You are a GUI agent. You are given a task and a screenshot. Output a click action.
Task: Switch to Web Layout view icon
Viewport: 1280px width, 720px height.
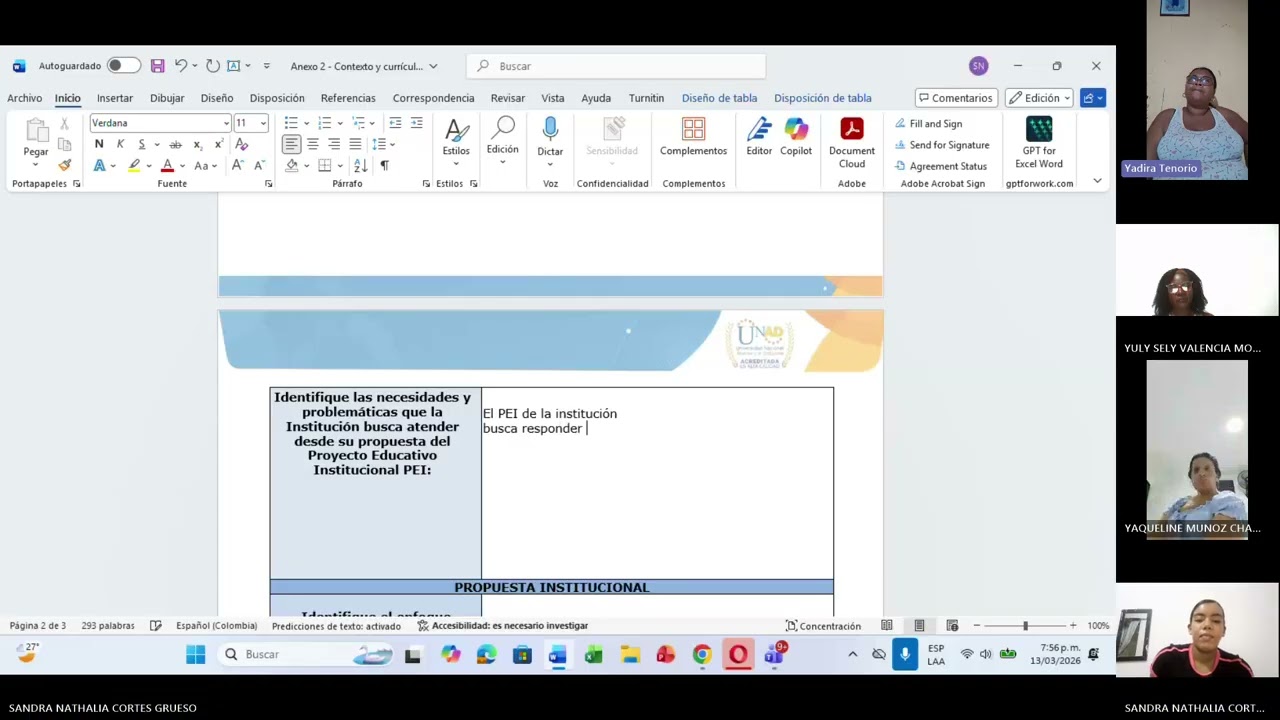[x=952, y=626]
